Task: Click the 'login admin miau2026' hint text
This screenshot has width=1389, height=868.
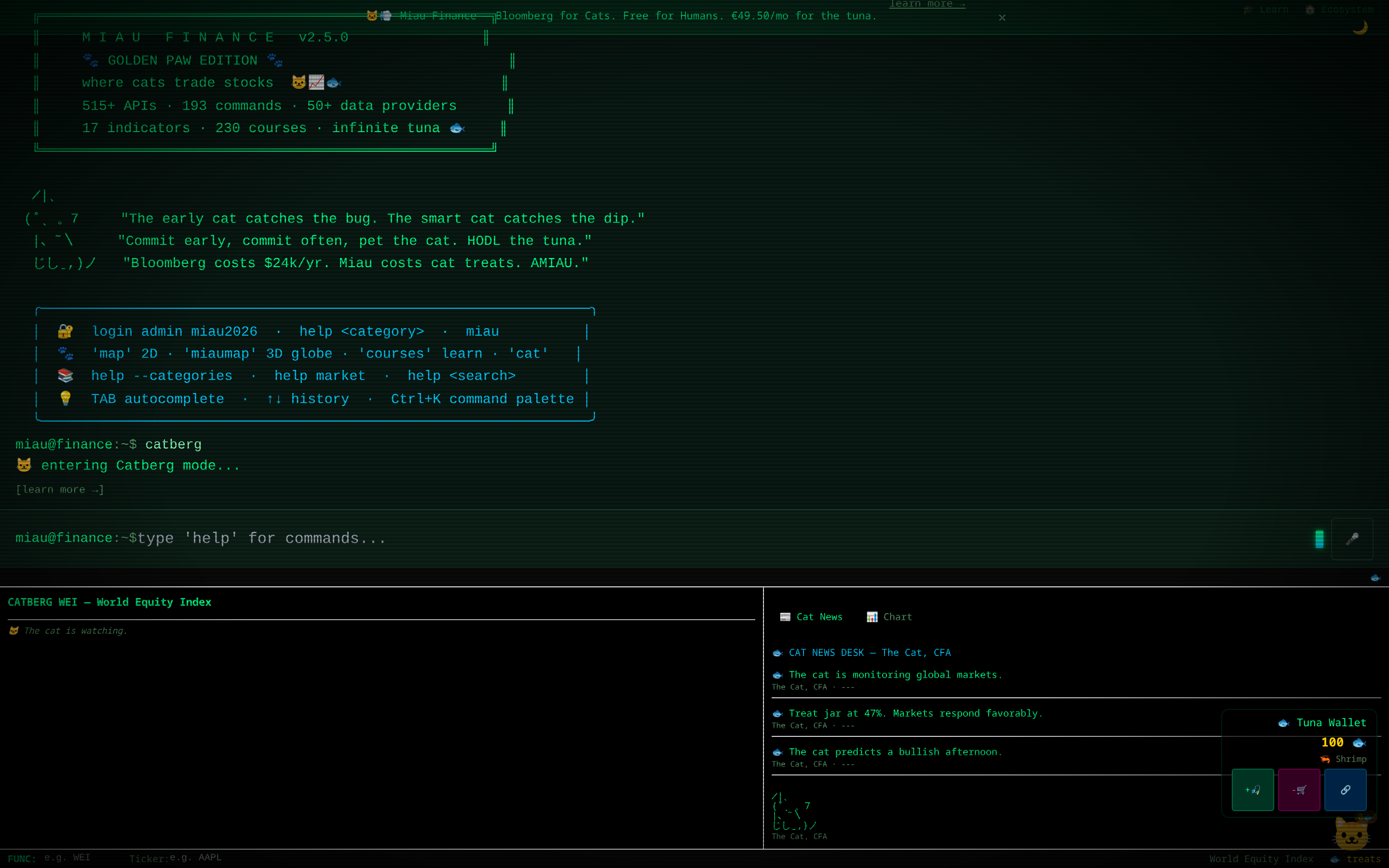Action: [175, 331]
